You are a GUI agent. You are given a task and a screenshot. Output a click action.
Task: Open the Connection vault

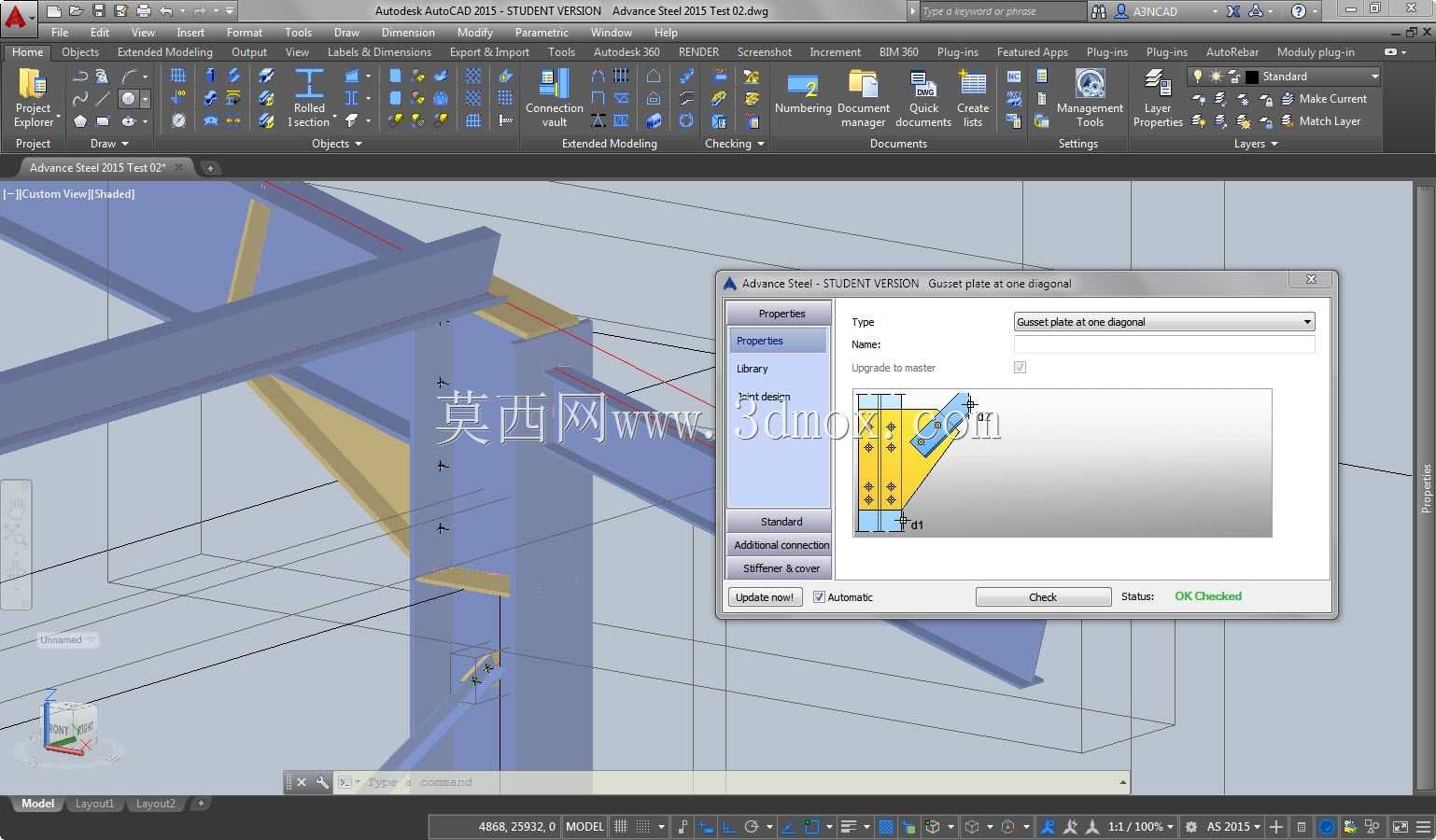coord(554,98)
